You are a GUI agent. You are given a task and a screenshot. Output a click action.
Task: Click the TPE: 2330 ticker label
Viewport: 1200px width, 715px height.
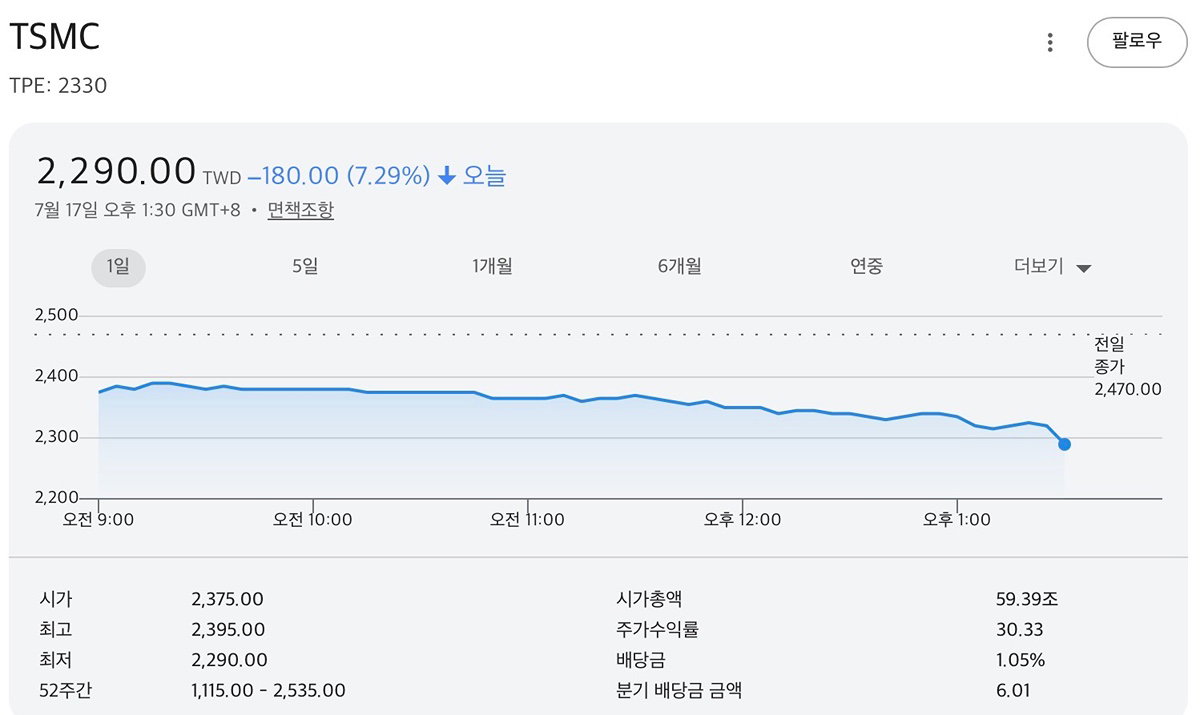tap(58, 86)
